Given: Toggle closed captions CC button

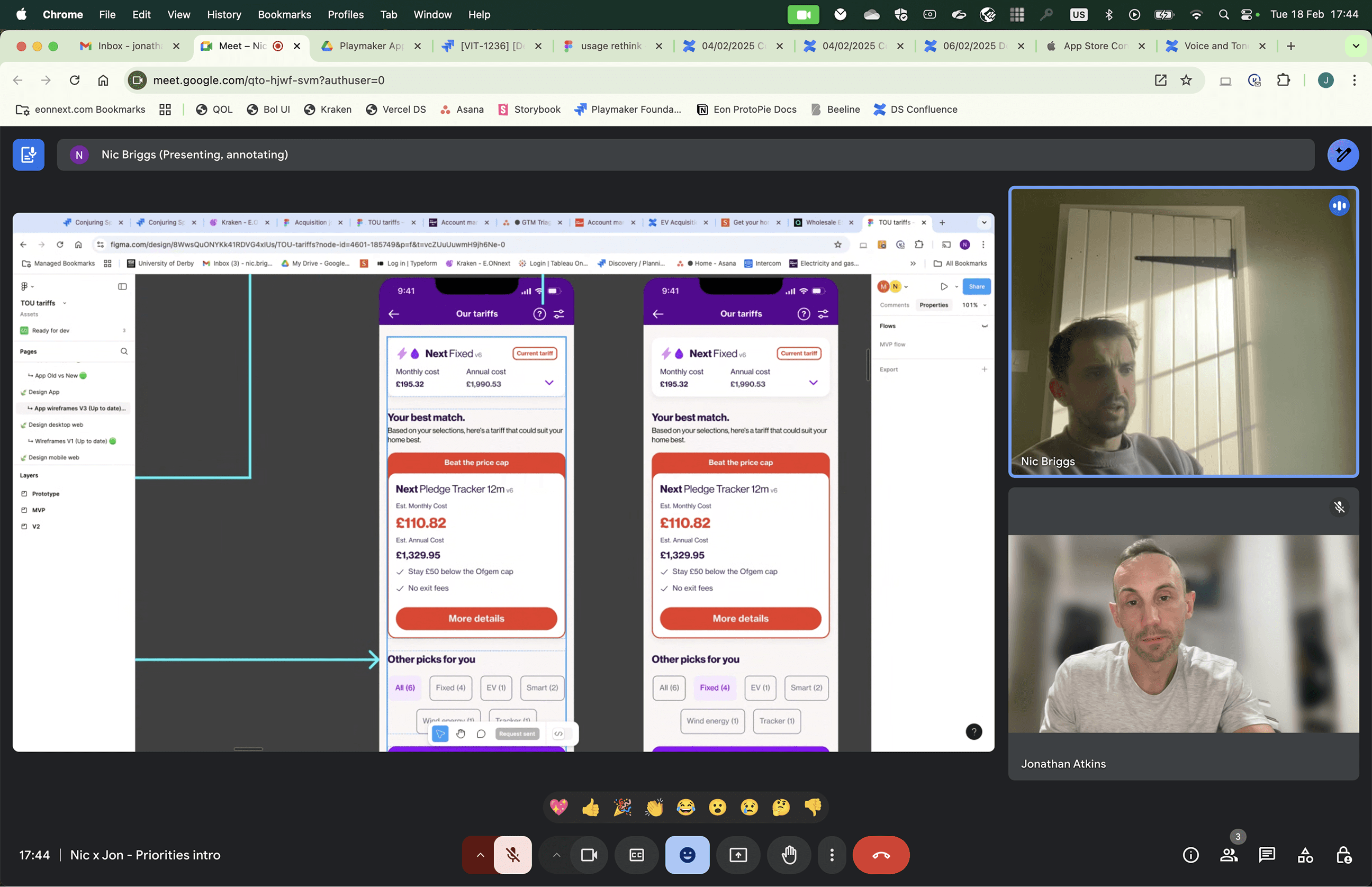Looking at the screenshot, I should (636, 855).
